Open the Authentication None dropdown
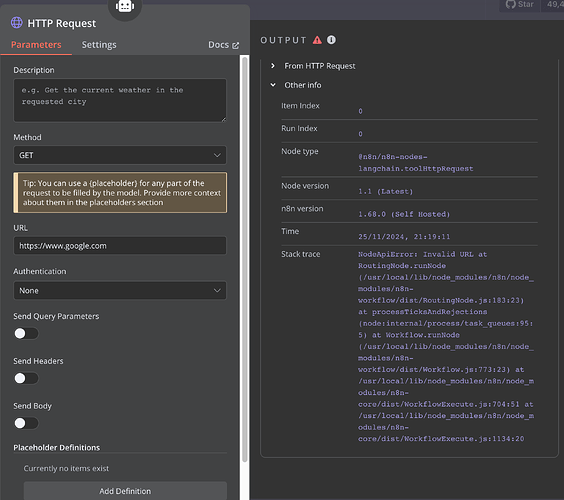The image size is (564, 500). coord(120,290)
